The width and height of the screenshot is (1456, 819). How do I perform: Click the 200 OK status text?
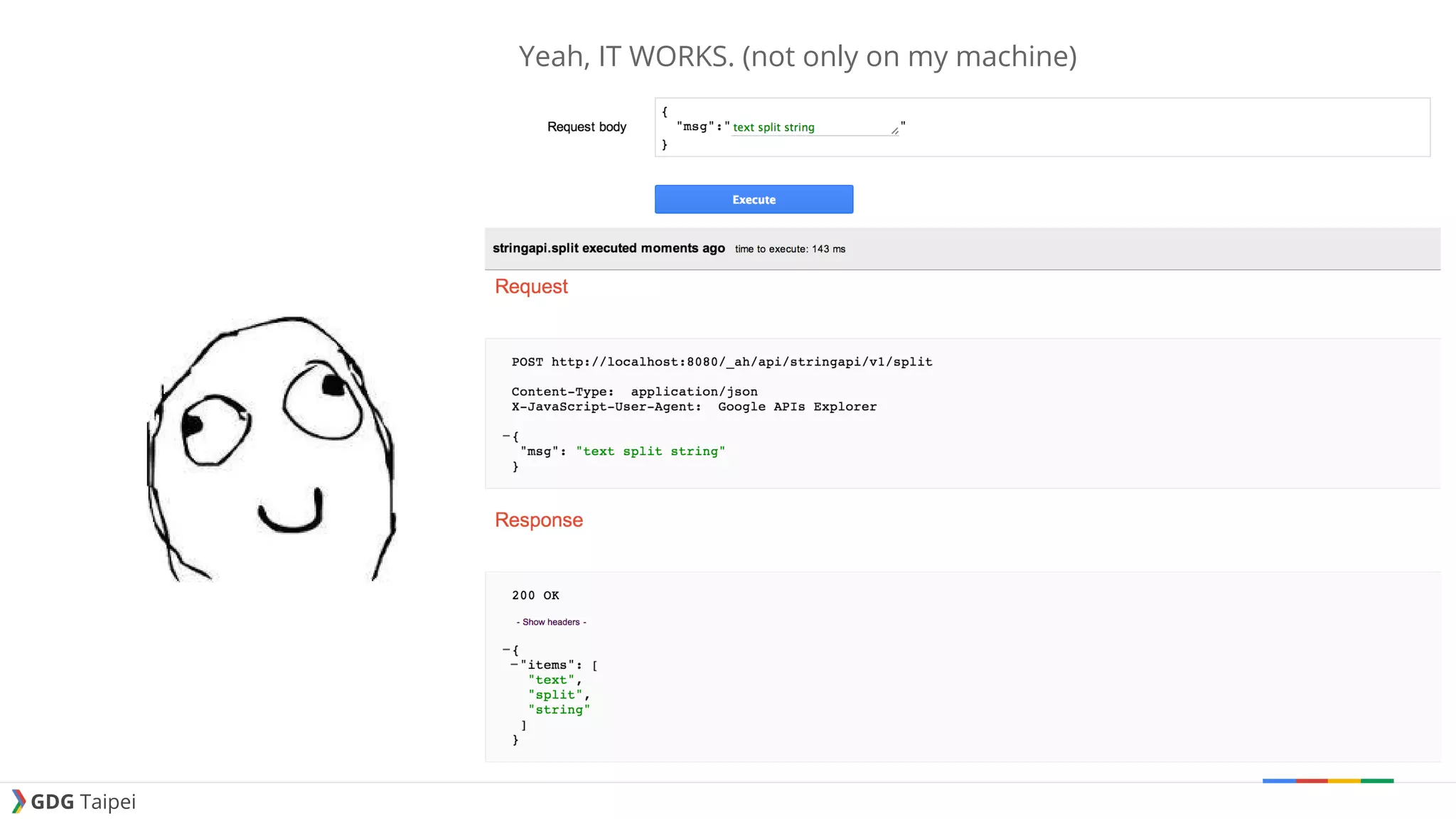[535, 596]
